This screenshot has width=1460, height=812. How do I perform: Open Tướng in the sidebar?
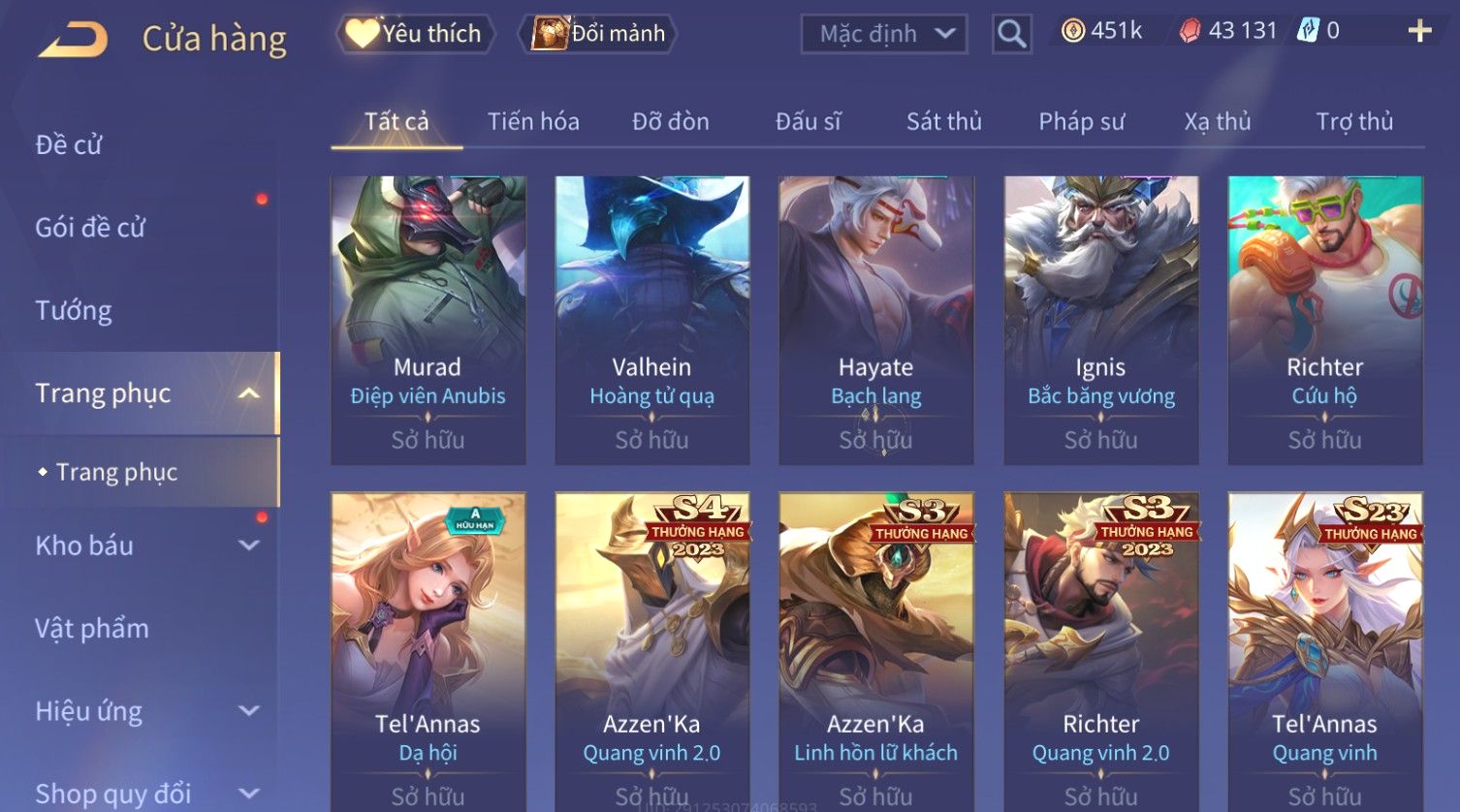[74, 311]
